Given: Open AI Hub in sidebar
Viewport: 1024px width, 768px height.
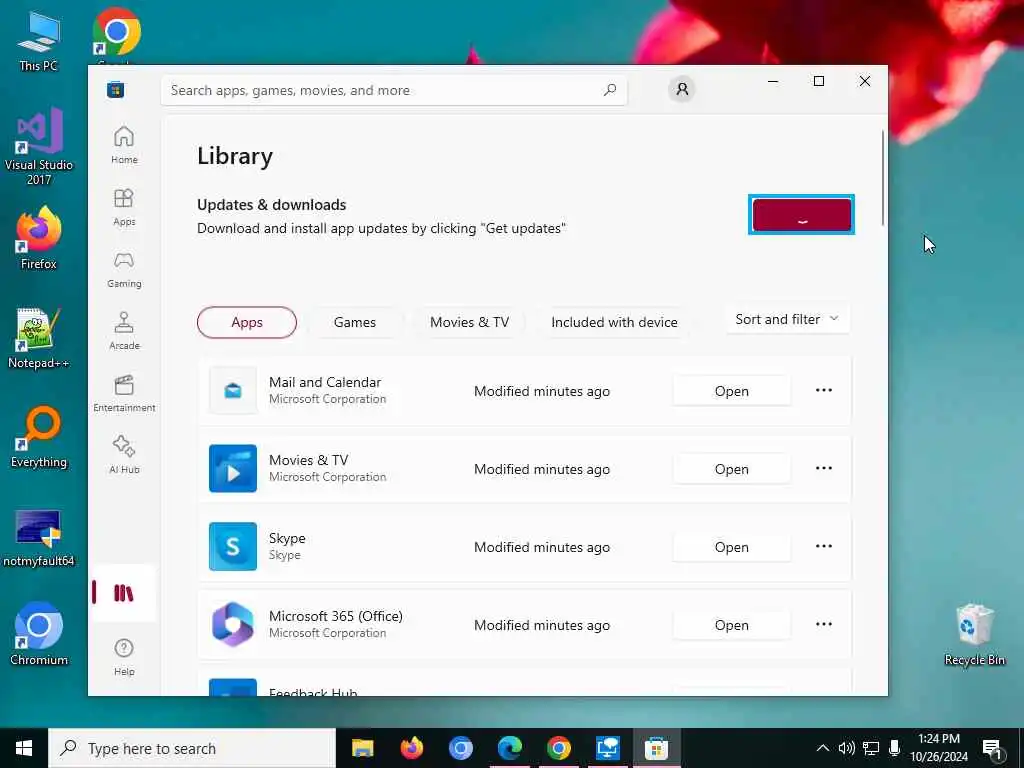Looking at the screenshot, I should [x=124, y=455].
